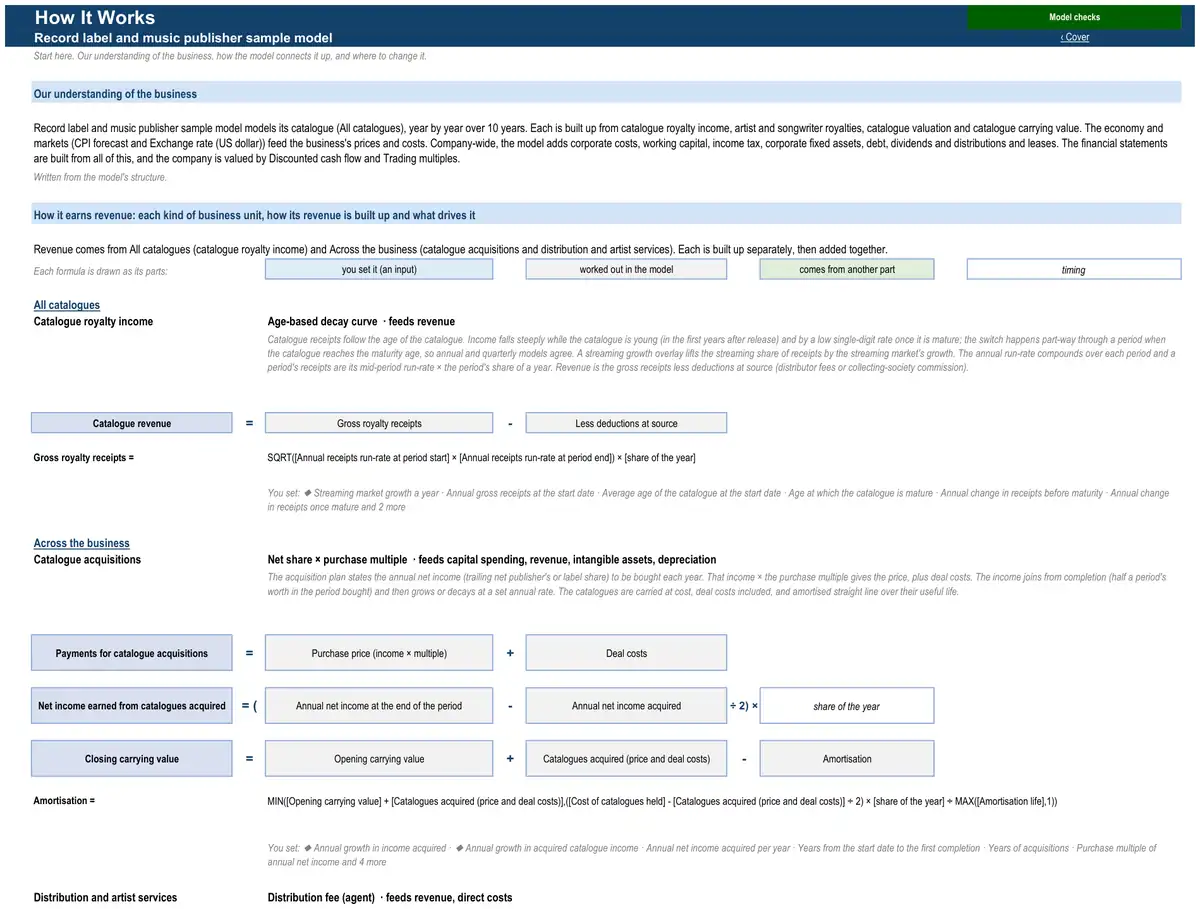Click the Amortisation box
Viewport: 1200px width, 909px height.
click(847, 759)
